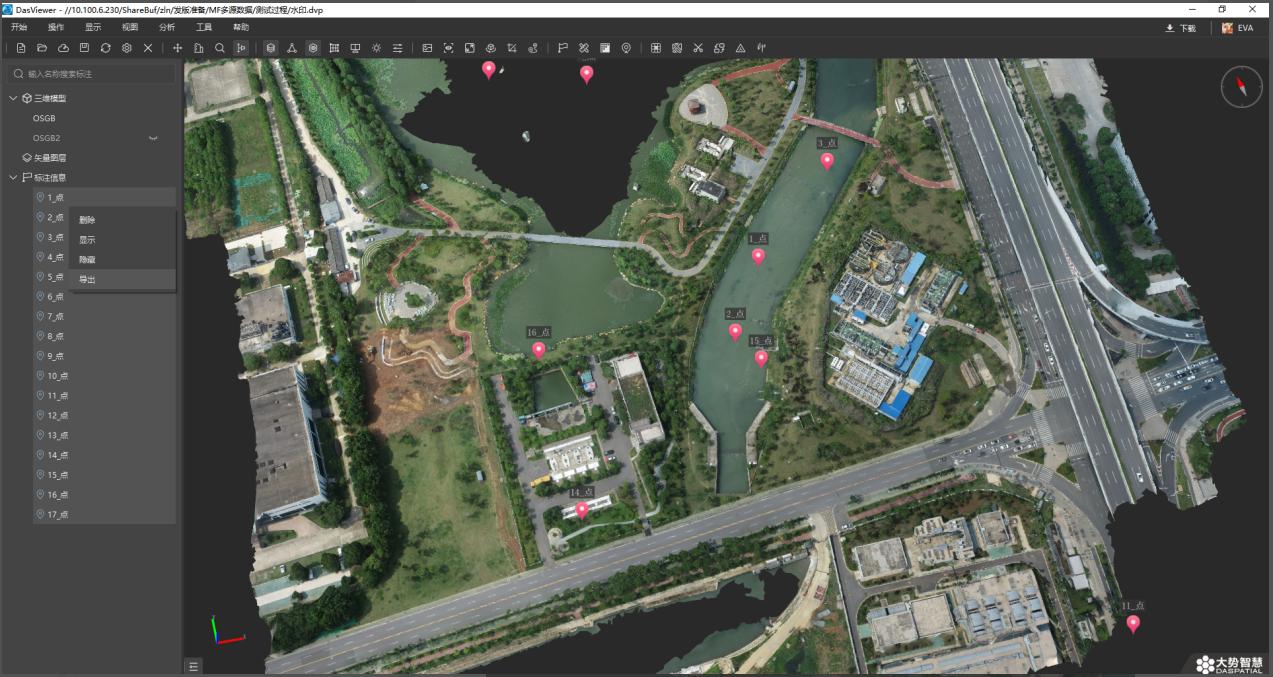Screen dimensions: 1273x677
Task: Select the four-way pan arrows tool
Action: pyautogui.click(x=178, y=48)
